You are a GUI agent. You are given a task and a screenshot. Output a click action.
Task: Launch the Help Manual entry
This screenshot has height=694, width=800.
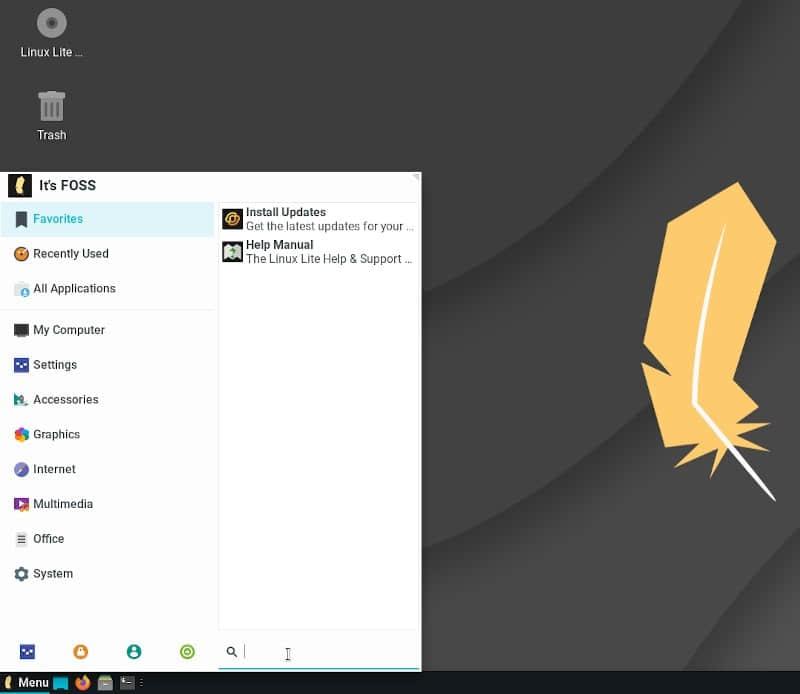pyautogui.click(x=318, y=252)
